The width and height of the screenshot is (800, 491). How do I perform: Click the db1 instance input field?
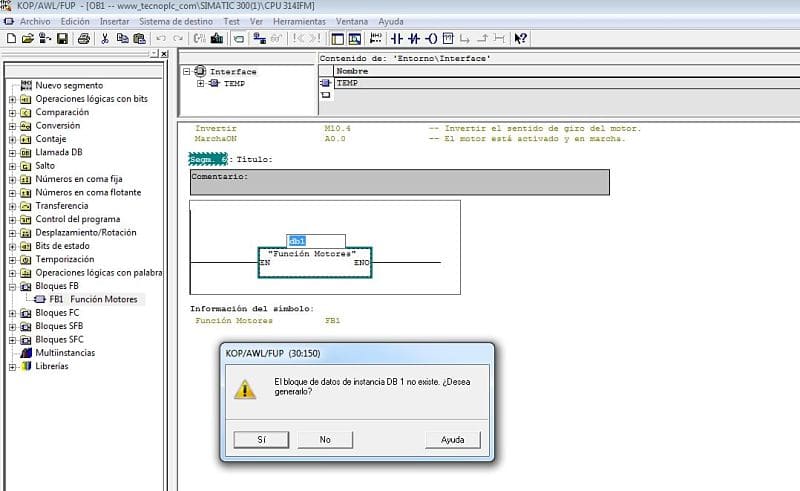pos(316,241)
